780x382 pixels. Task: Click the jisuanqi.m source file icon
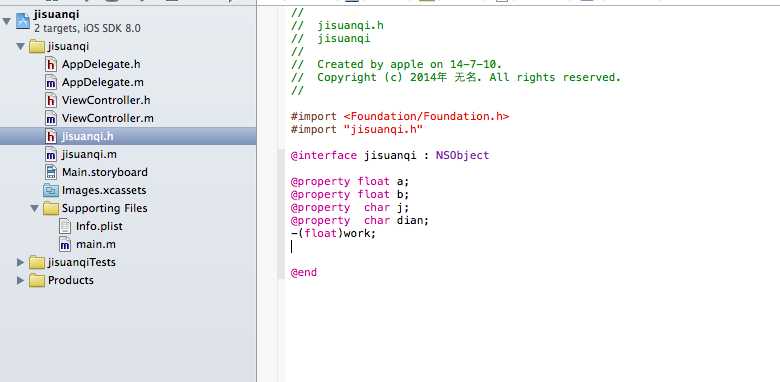pos(51,154)
